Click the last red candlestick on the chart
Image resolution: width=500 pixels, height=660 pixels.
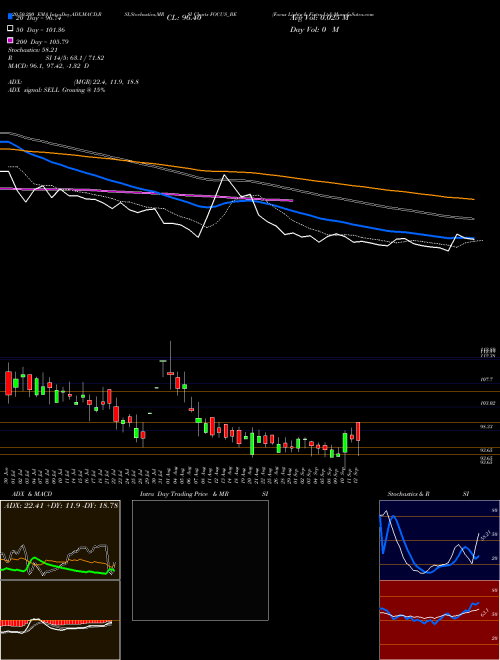[358, 431]
